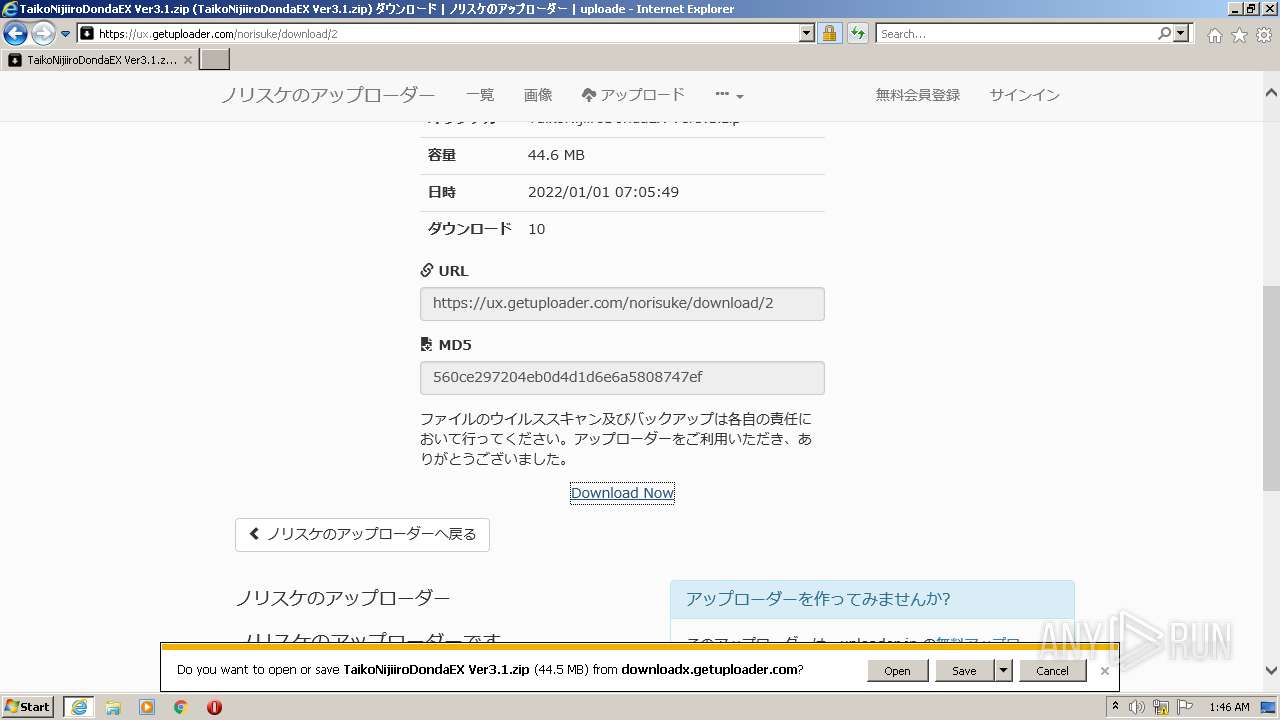Click the page scroll up arrow
This screenshot has width=1280, height=720.
click(x=1271, y=93)
